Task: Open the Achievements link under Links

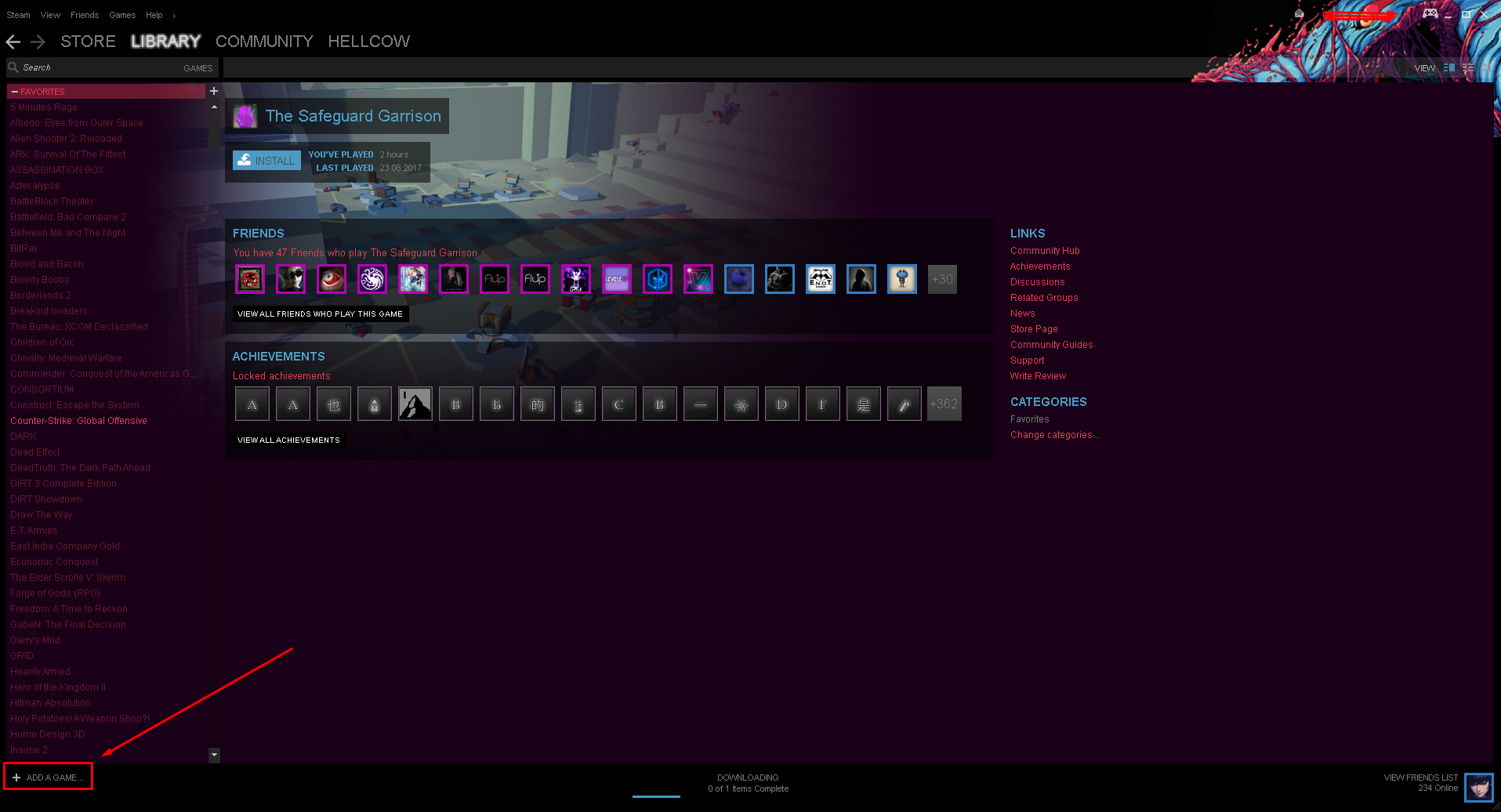Action: tap(1040, 266)
